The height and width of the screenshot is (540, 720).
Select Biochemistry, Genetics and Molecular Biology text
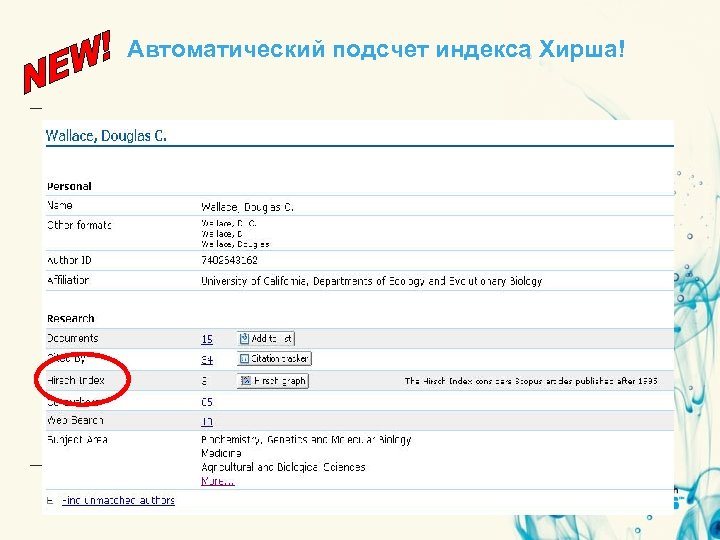click(306, 439)
